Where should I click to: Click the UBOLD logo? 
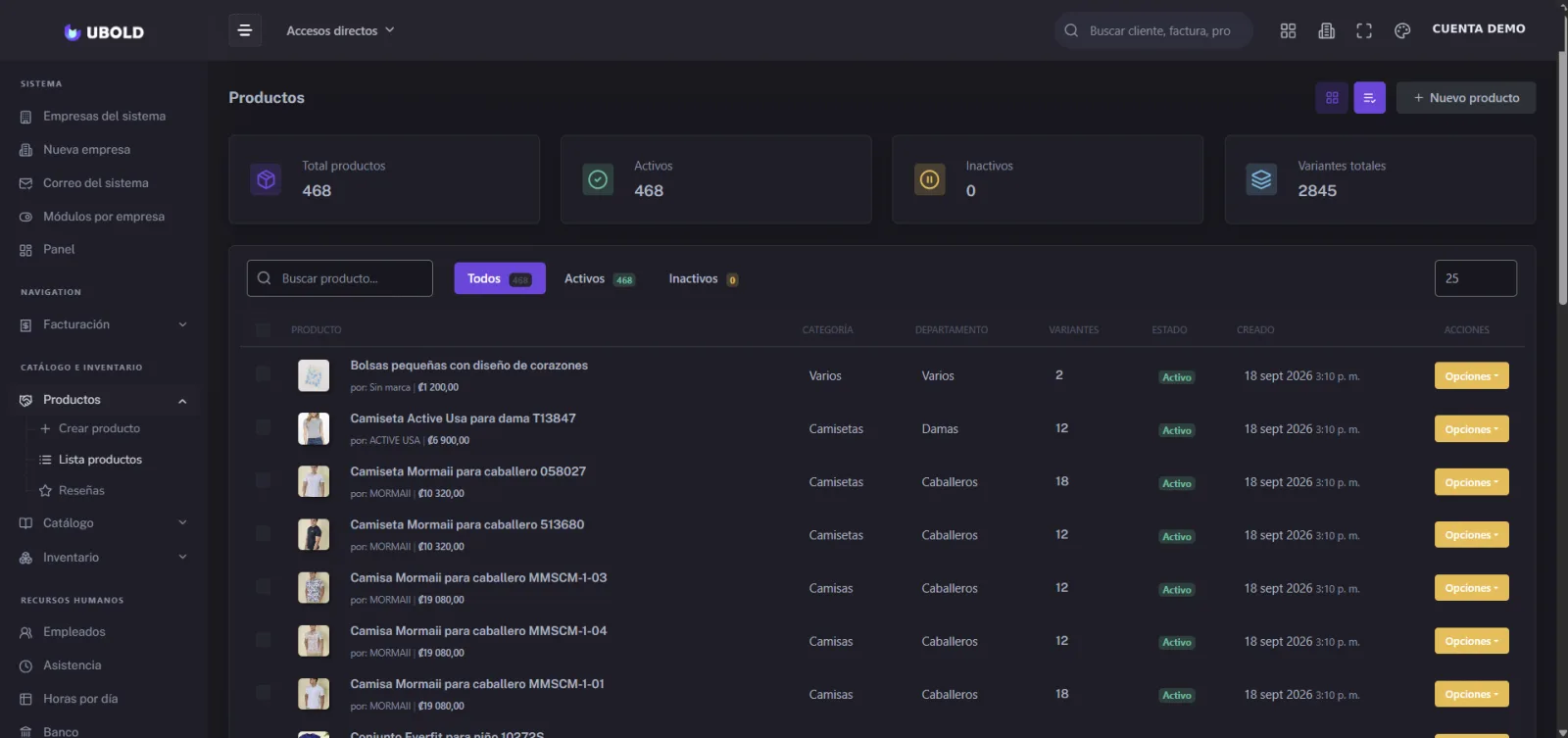[x=104, y=31]
